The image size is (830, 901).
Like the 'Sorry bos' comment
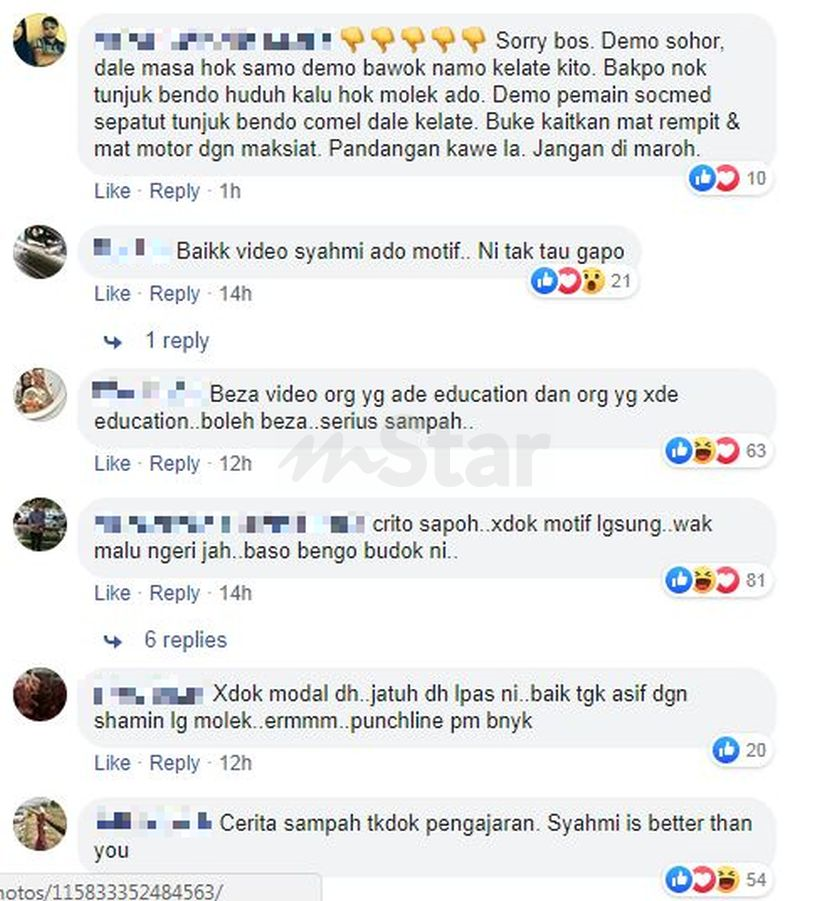pos(112,191)
